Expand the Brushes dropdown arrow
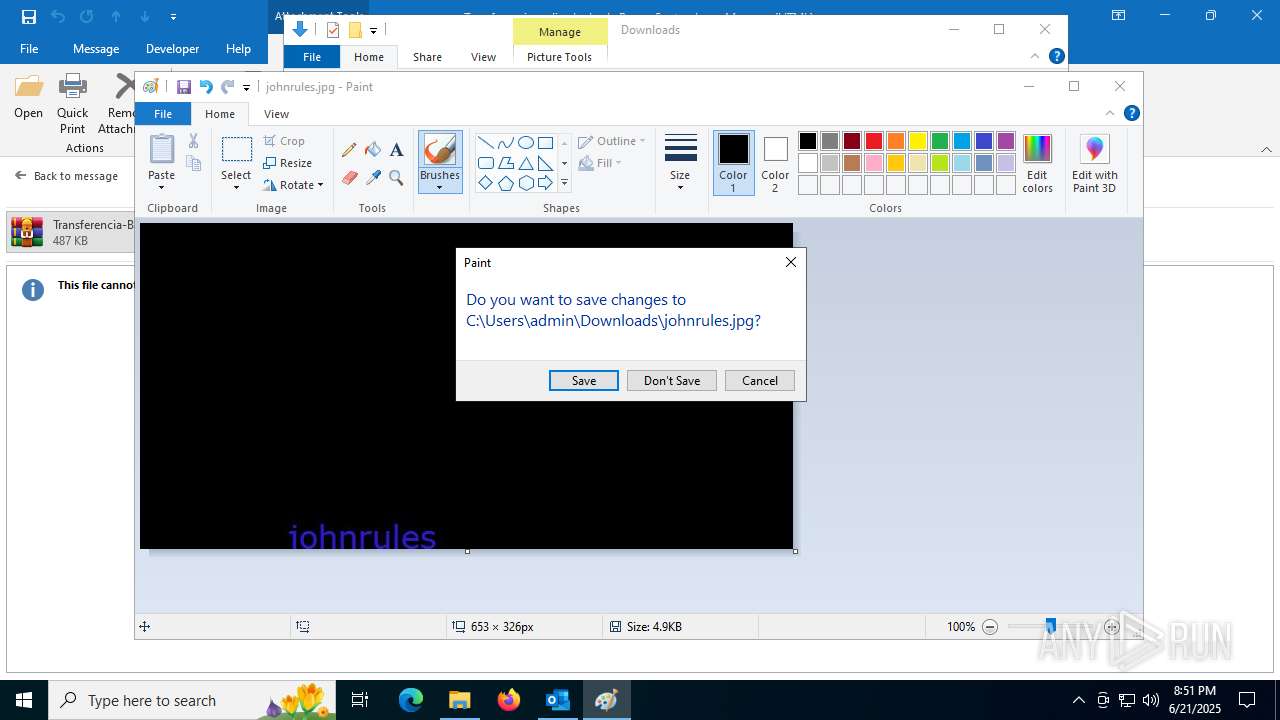 coord(440,187)
